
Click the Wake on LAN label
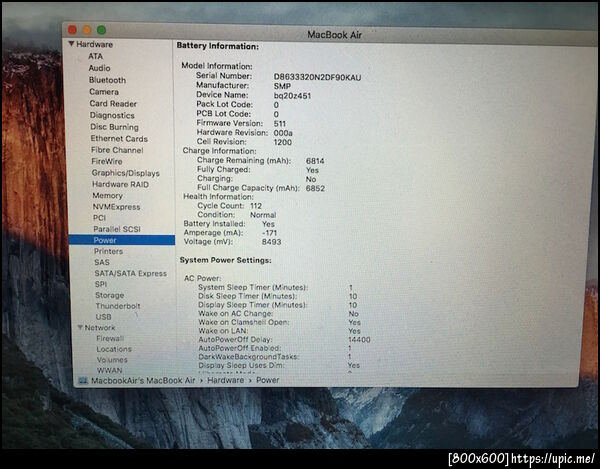tap(223, 331)
